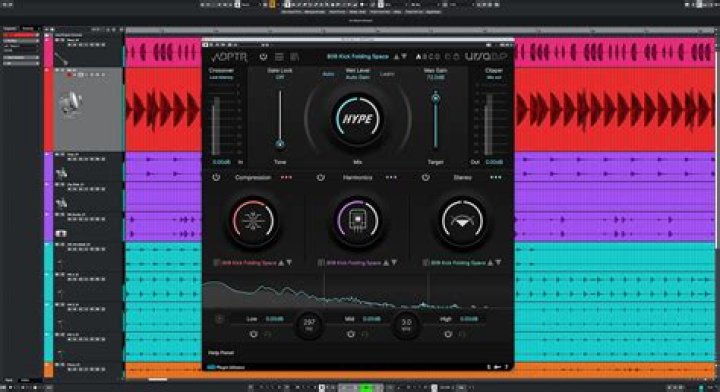The width and height of the screenshot is (720, 392).
Task: Click the Tone slider handle
Action: [x=280, y=144]
